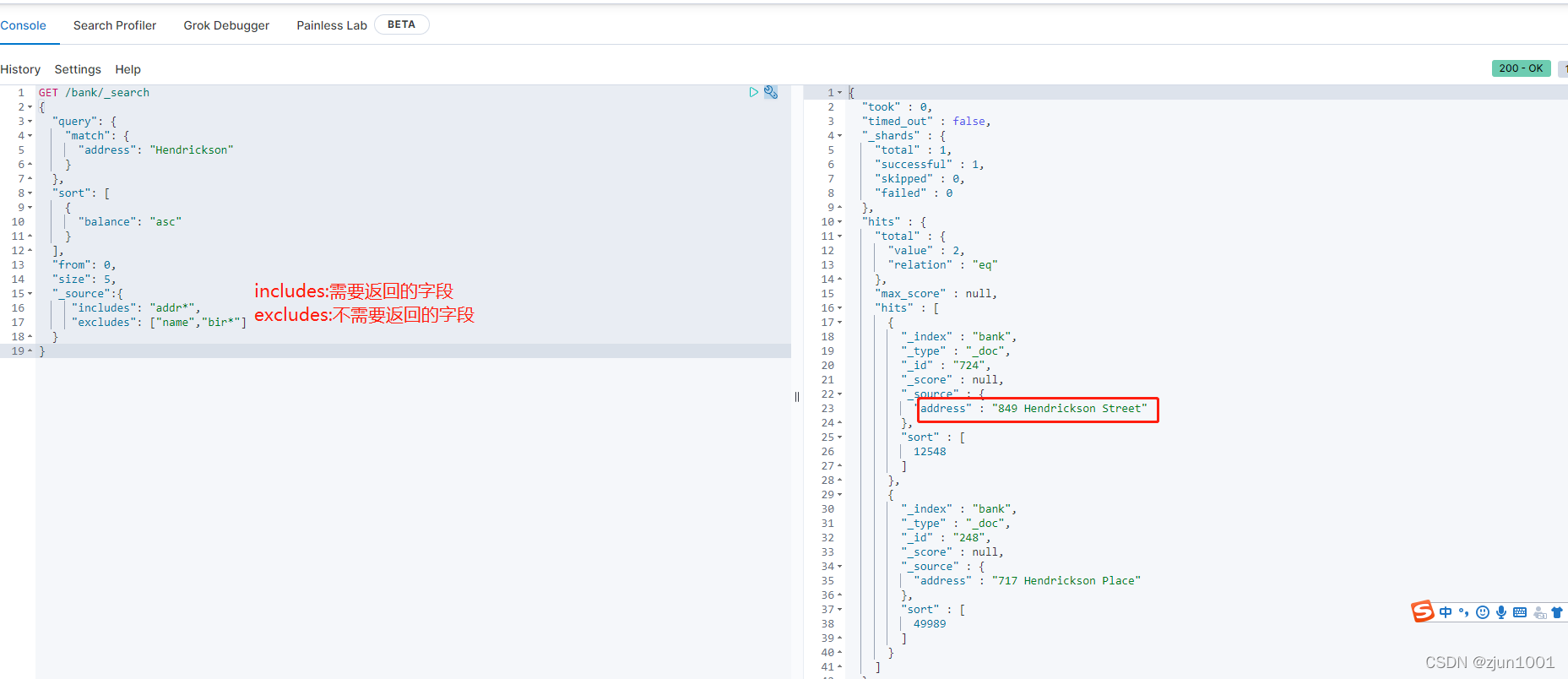Click the 200 - OK status badge
Screen dimensions: 1568x679
(x=1521, y=68)
